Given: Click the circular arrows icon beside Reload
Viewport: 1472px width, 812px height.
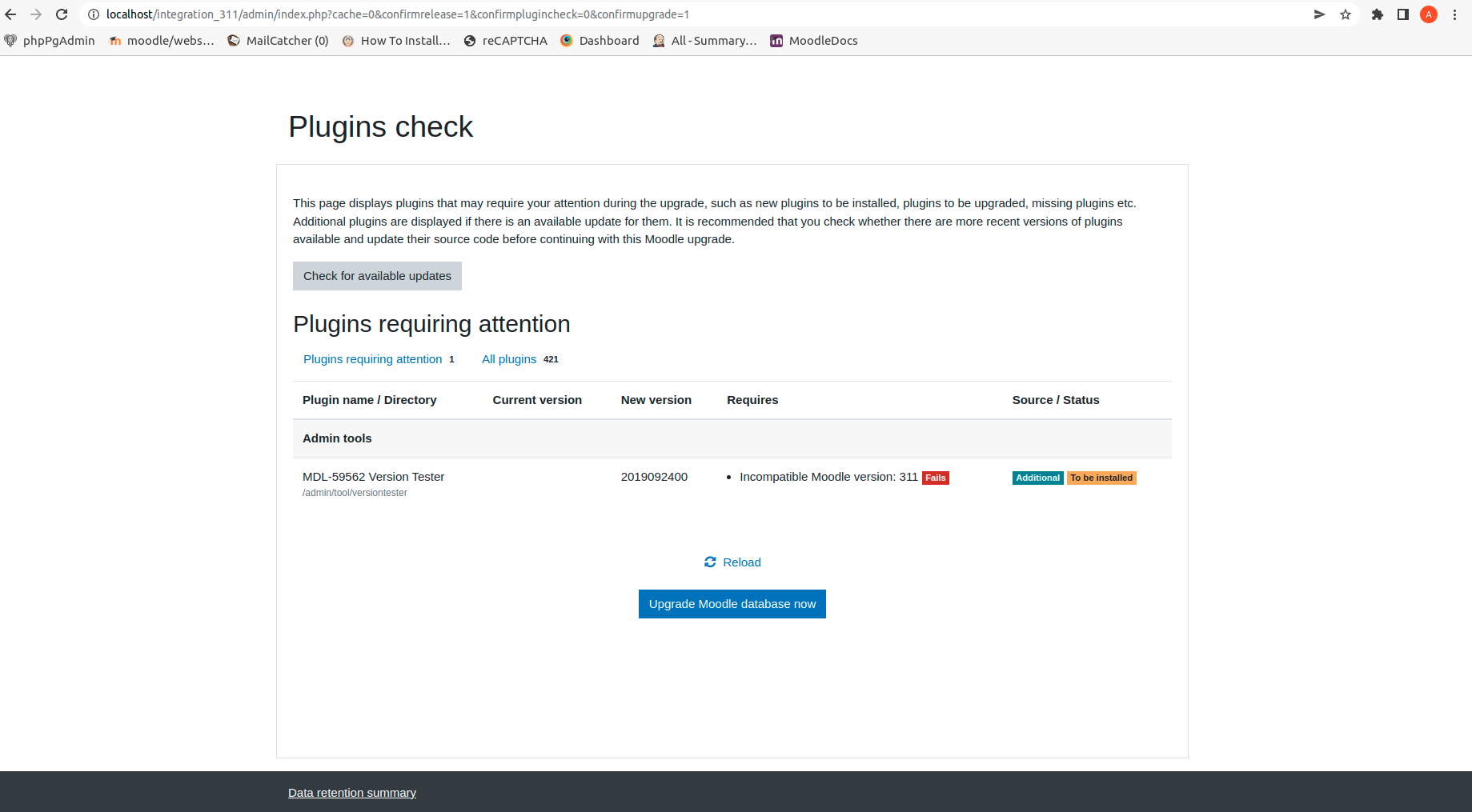Looking at the screenshot, I should [x=710, y=562].
